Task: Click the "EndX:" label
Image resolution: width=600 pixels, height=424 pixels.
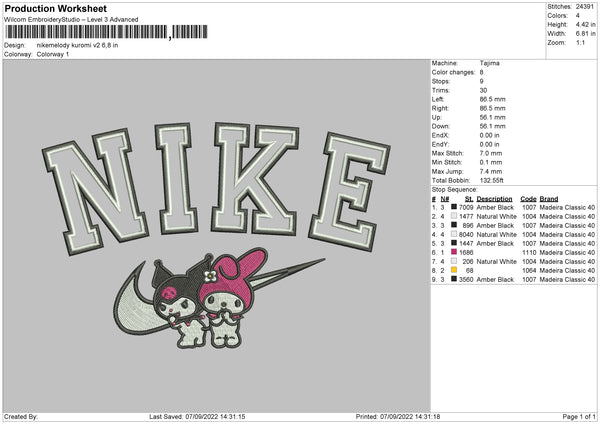Action: (440, 135)
